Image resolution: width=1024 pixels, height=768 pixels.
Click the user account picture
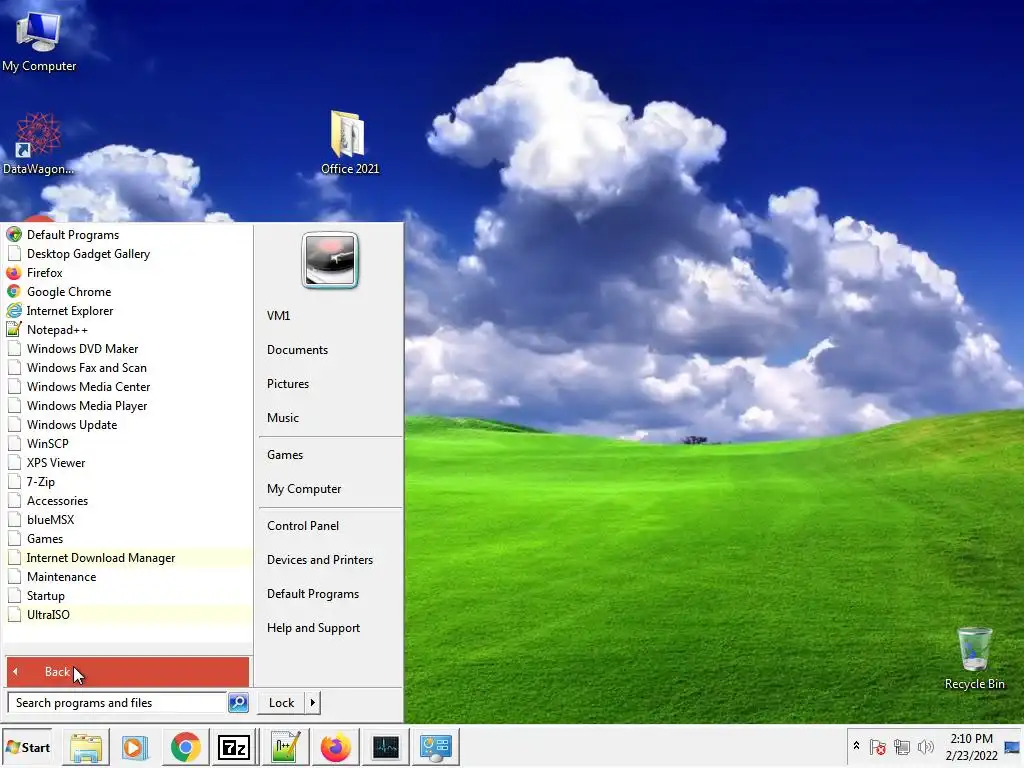pyautogui.click(x=330, y=260)
